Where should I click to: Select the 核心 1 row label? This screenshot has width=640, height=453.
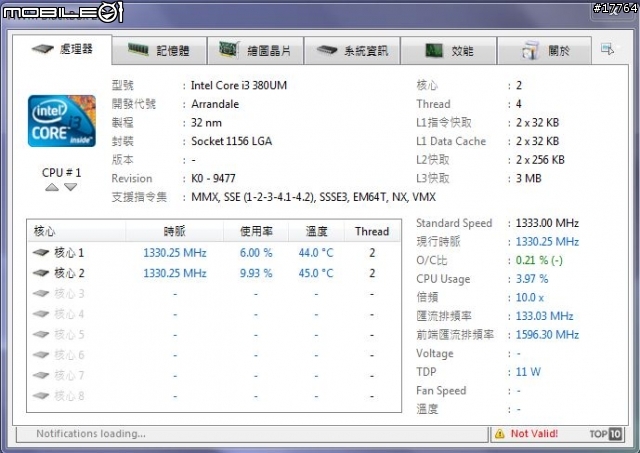coord(69,253)
